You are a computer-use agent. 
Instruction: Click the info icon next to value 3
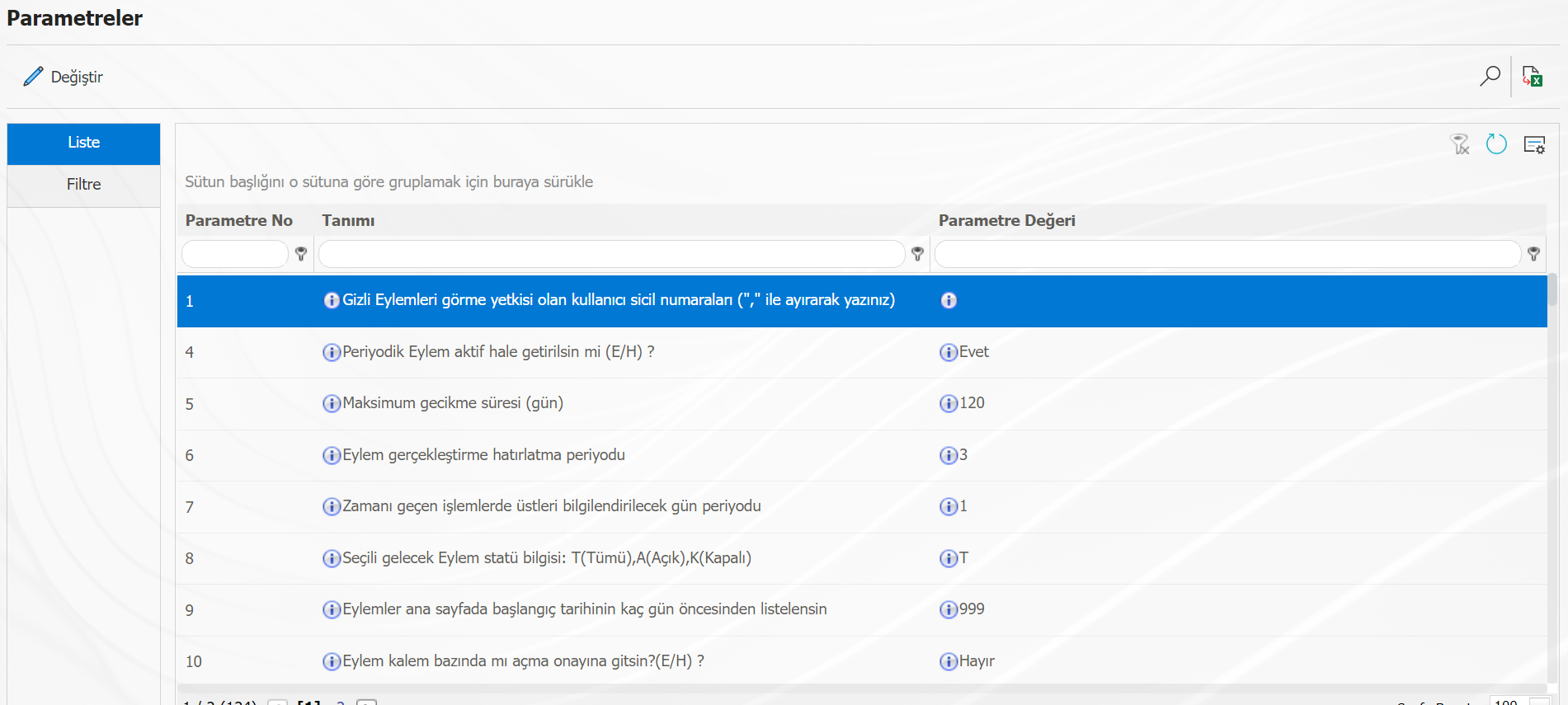tap(949, 455)
